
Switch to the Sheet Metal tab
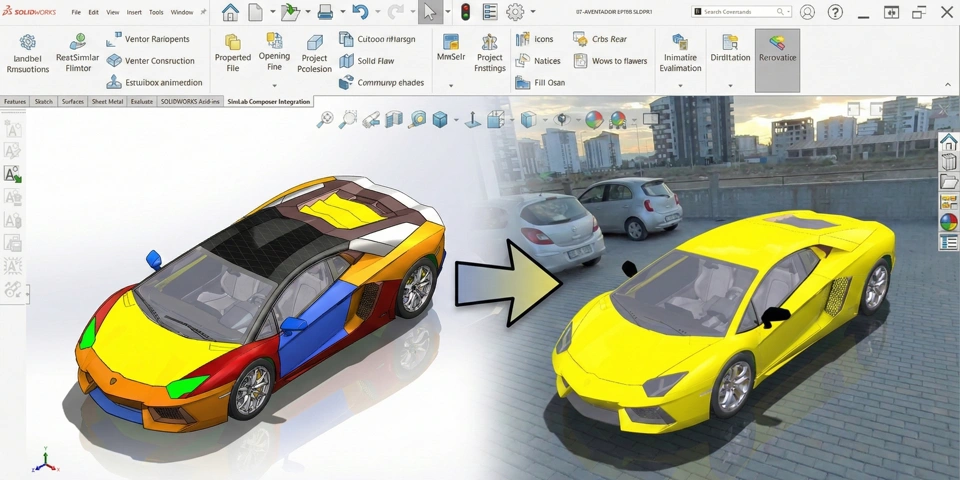click(107, 102)
